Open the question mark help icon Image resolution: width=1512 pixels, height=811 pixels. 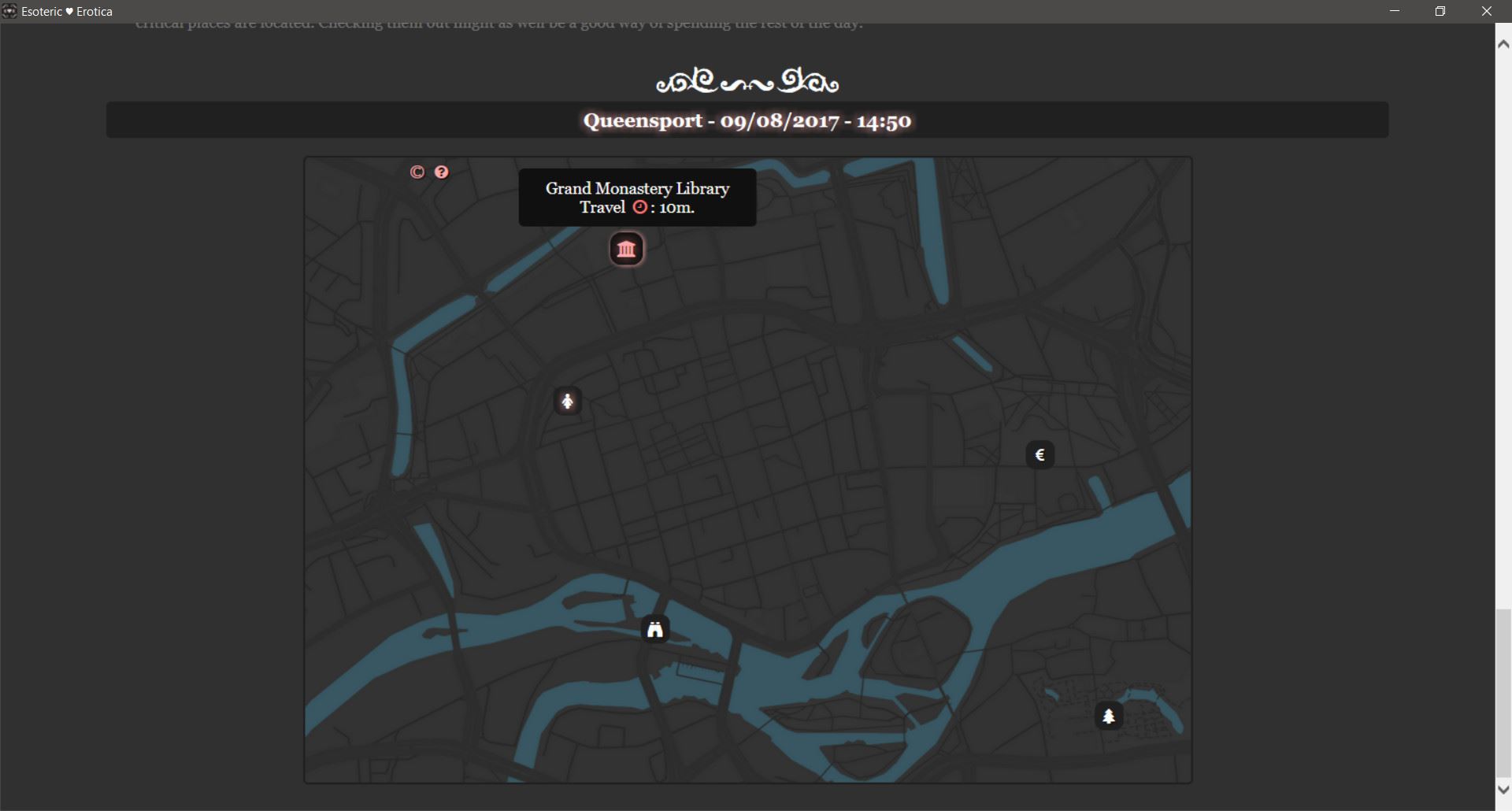[442, 172]
